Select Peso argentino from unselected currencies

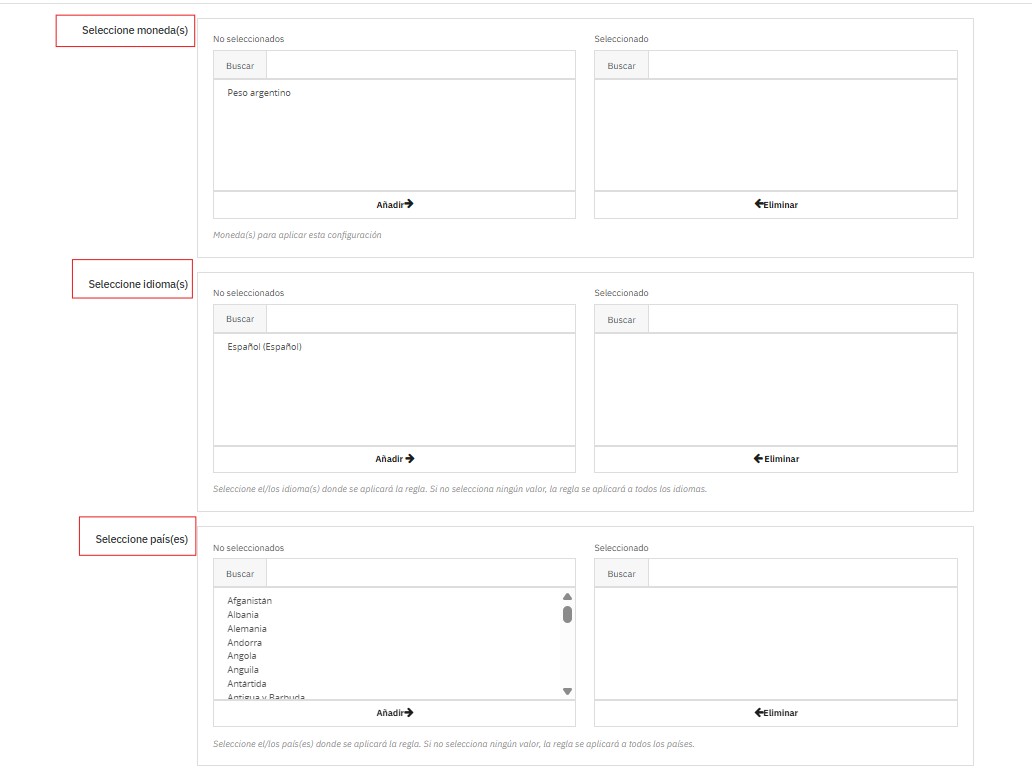tap(259, 93)
